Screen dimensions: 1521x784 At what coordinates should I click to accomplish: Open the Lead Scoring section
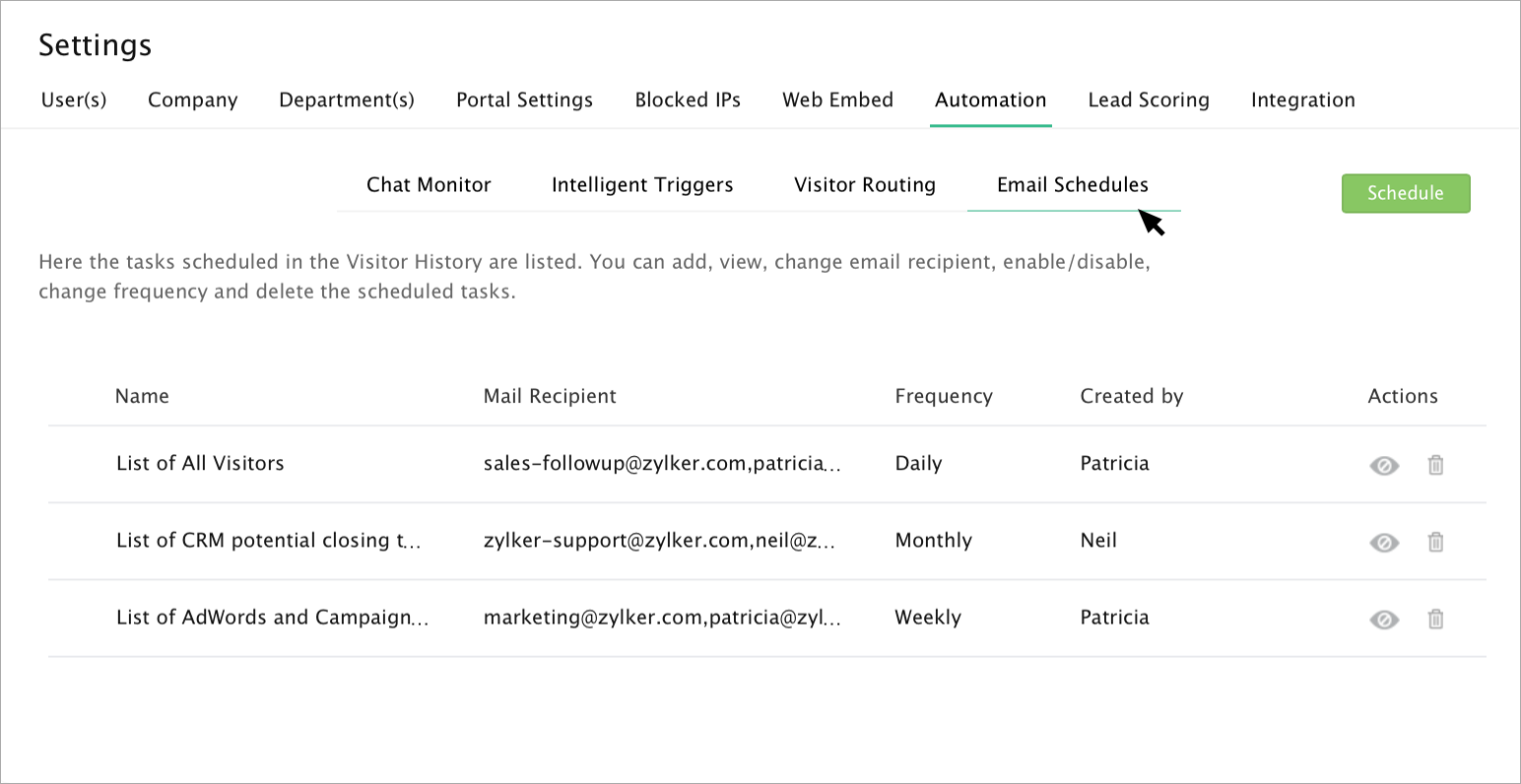tap(1149, 100)
